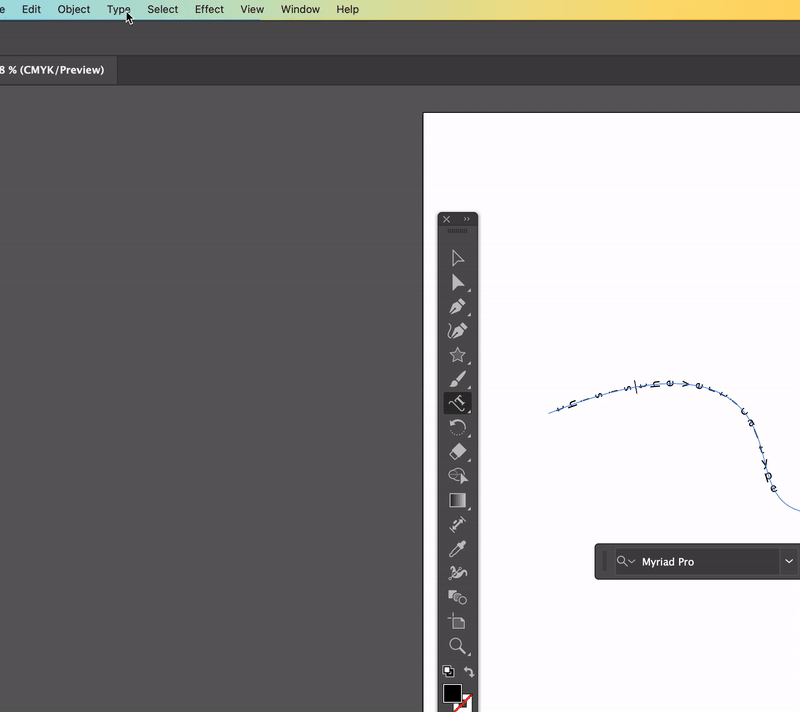Select the Star shape tool

(457, 355)
